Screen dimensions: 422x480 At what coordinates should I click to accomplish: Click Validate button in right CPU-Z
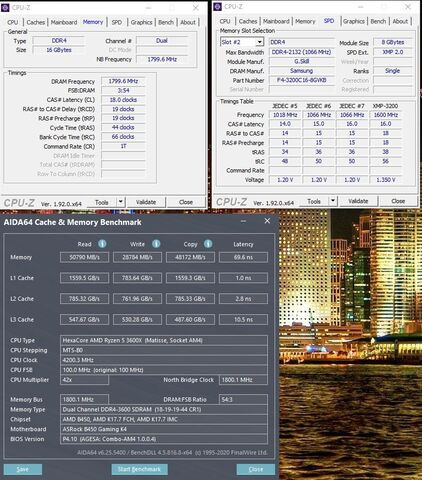pyautogui.click(x=358, y=201)
